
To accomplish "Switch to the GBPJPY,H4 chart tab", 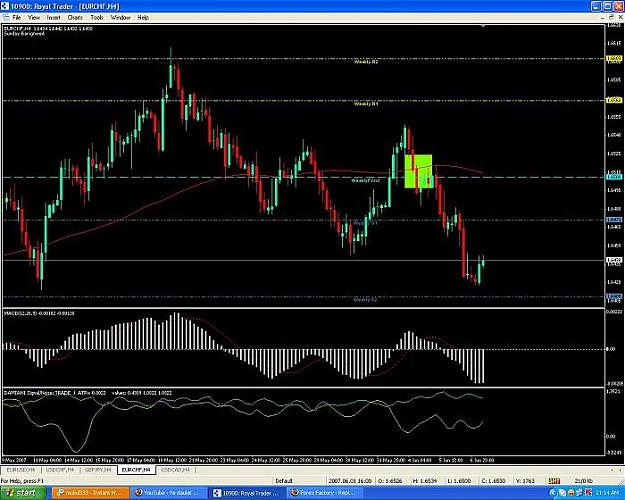I will pyautogui.click(x=98, y=470).
